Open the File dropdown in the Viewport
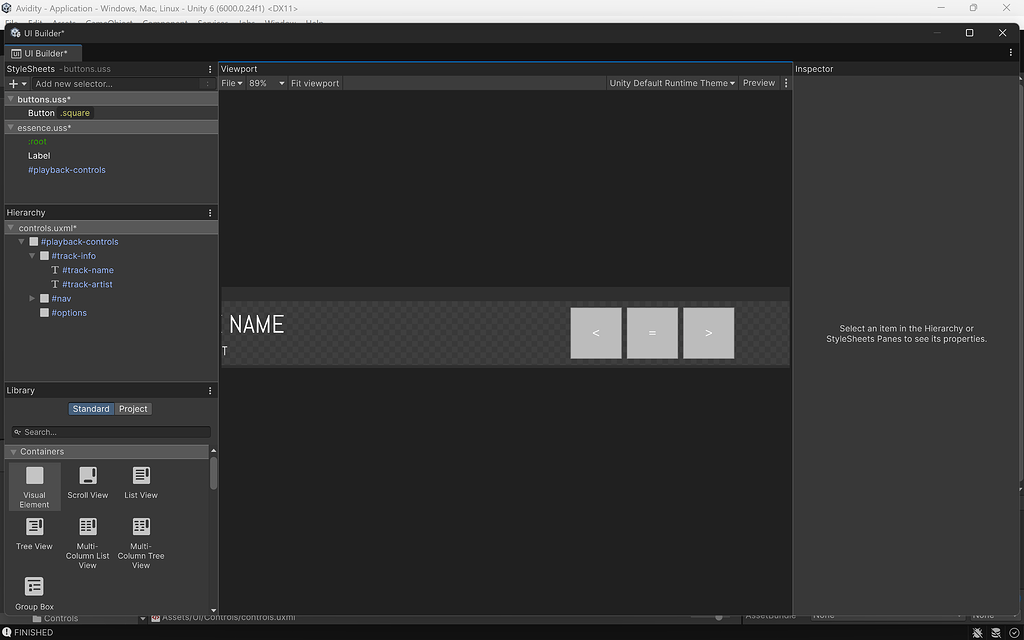The height and width of the screenshot is (640, 1024). click(x=230, y=83)
